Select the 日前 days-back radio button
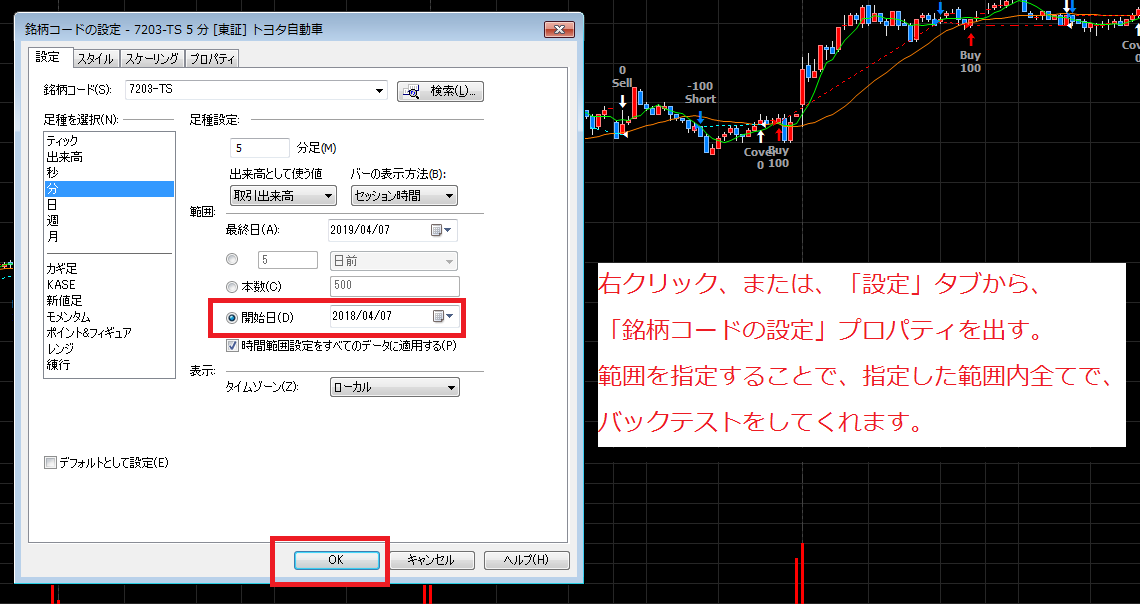This screenshot has width=1140, height=604. [232, 259]
